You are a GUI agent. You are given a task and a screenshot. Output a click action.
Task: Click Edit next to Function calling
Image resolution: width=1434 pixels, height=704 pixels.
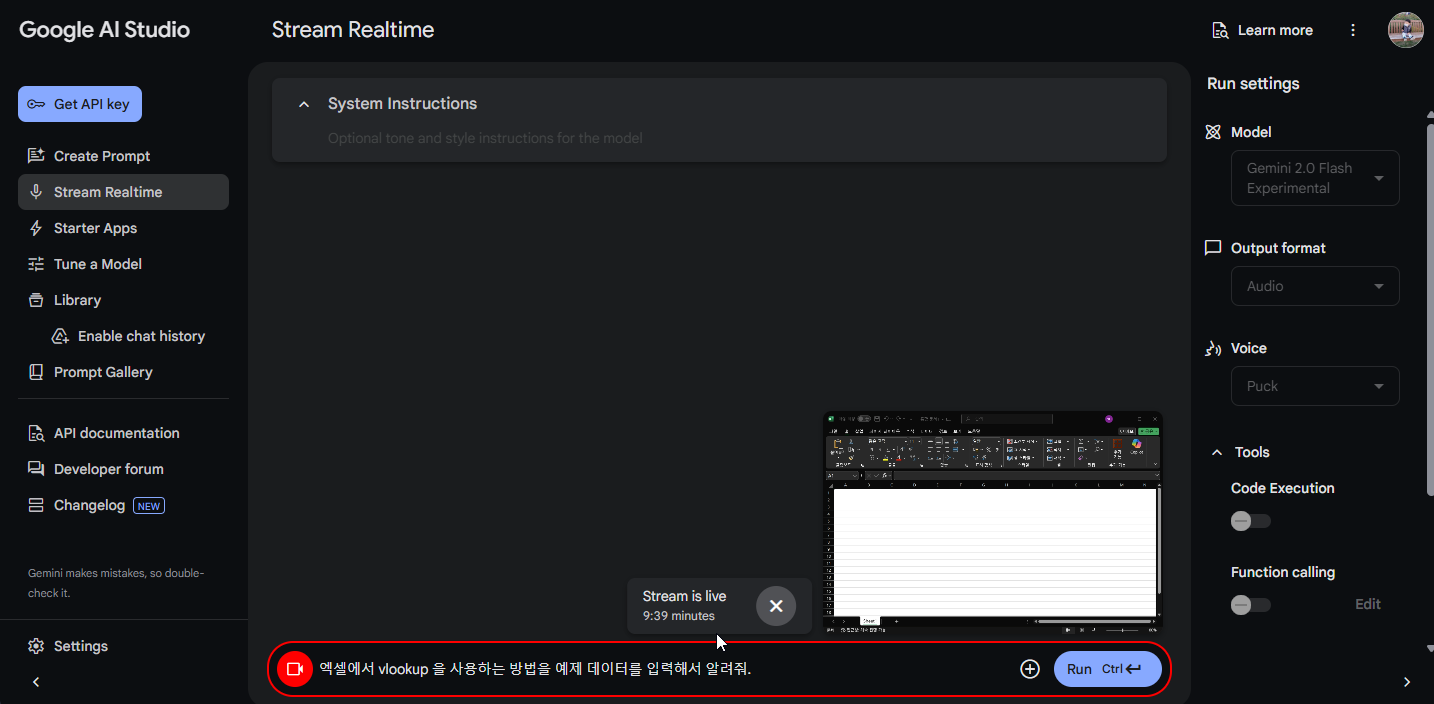click(x=1368, y=604)
